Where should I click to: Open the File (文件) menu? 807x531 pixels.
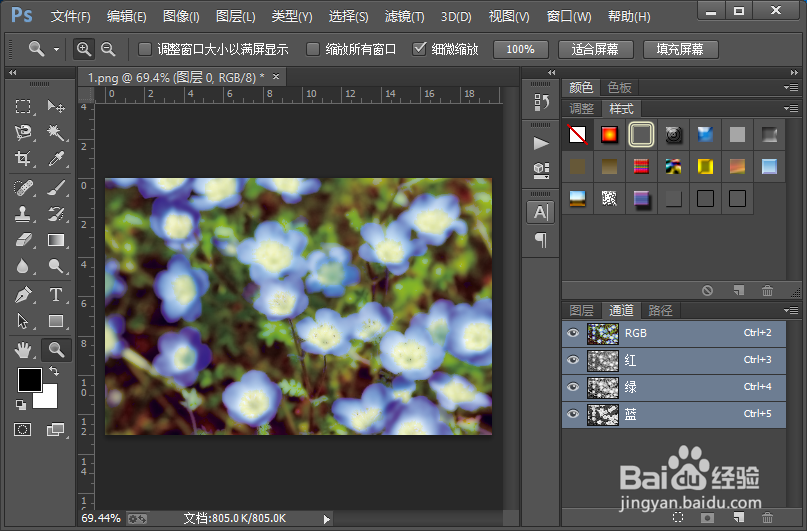click(71, 16)
